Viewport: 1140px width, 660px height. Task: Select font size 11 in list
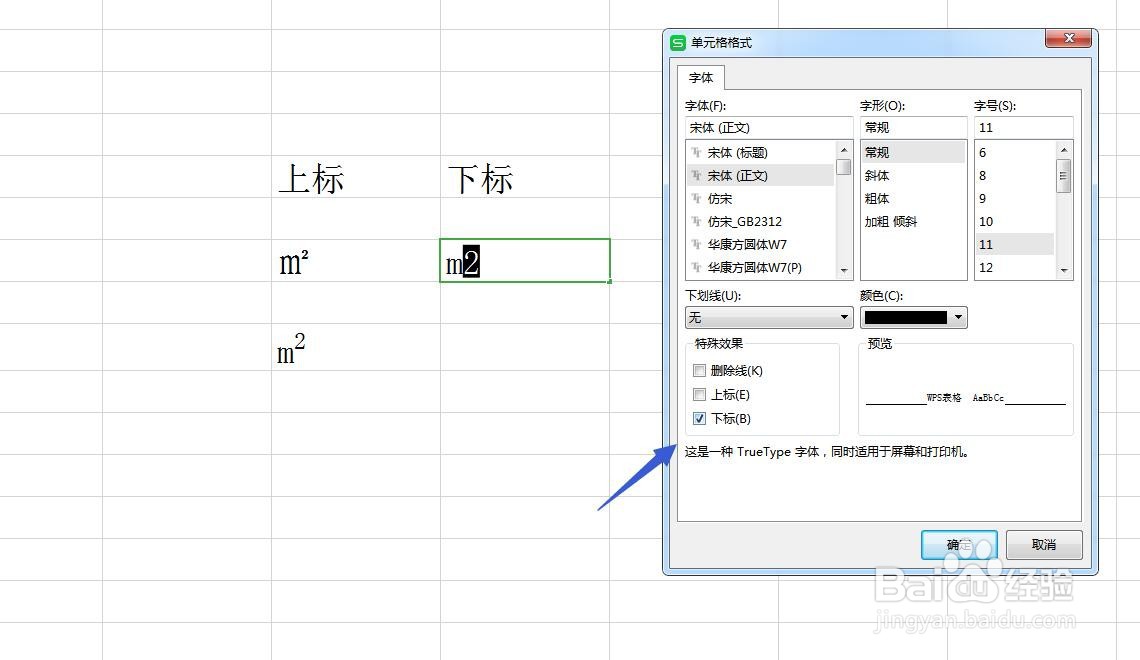[x=1015, y=245]
